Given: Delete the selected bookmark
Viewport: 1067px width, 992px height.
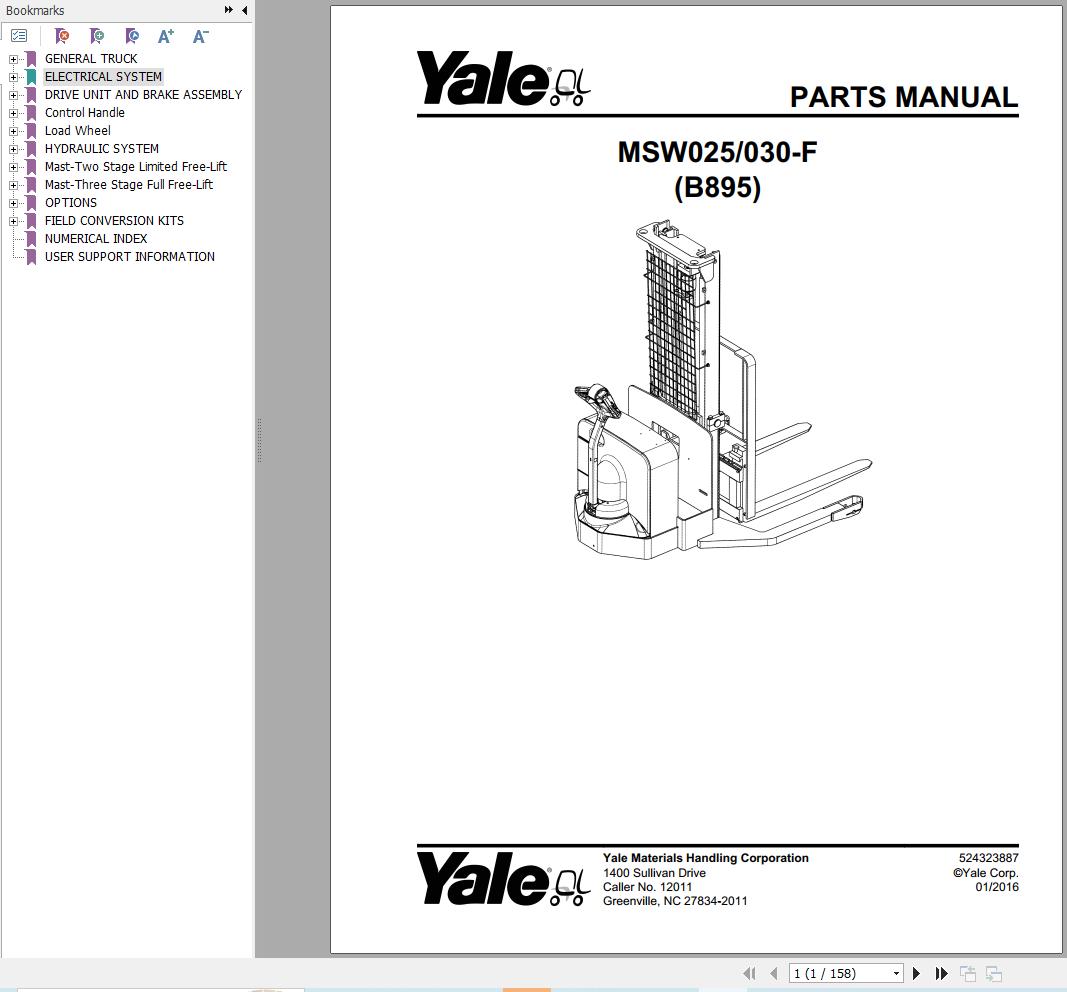Looking at the screenshot, I should 62,35.
